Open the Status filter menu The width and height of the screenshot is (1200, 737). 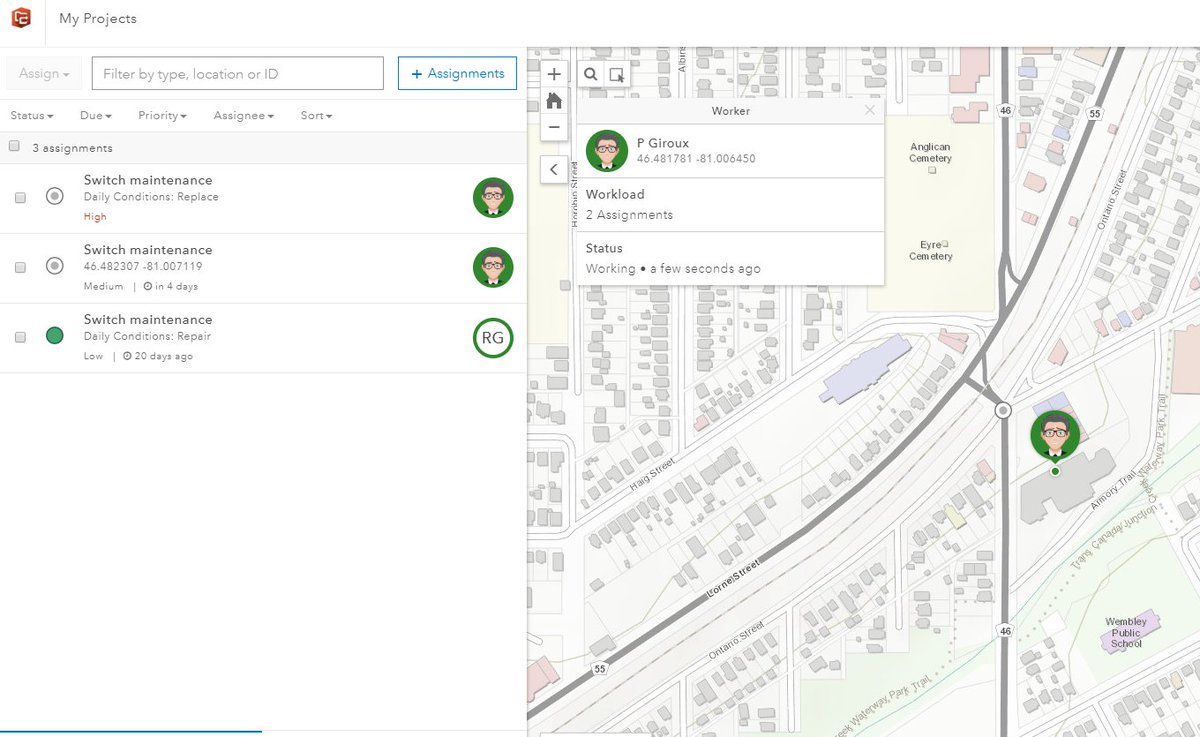[x=31, y=115]
